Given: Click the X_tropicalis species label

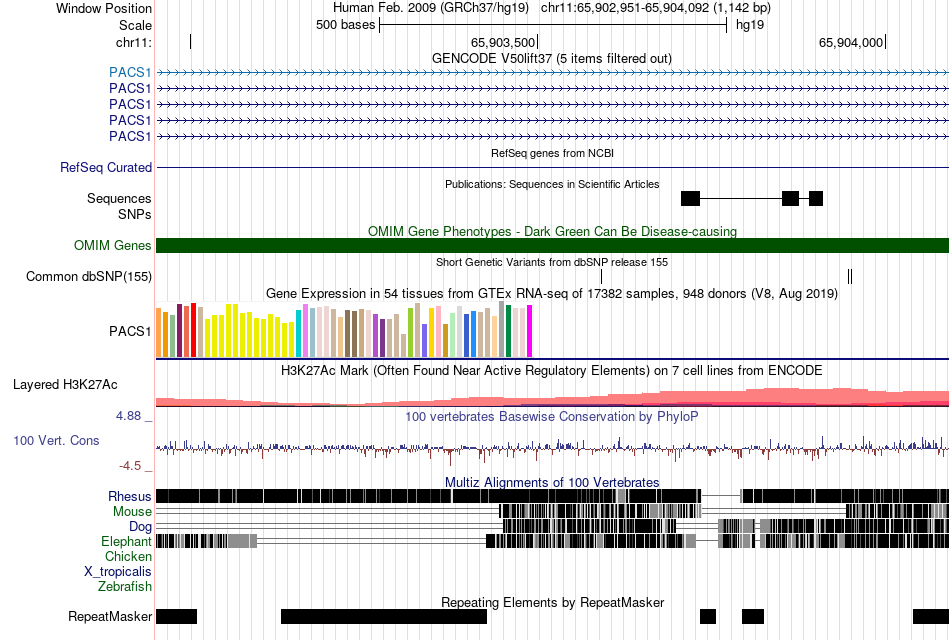Looking at the screenshot, I should click(118, 571).
